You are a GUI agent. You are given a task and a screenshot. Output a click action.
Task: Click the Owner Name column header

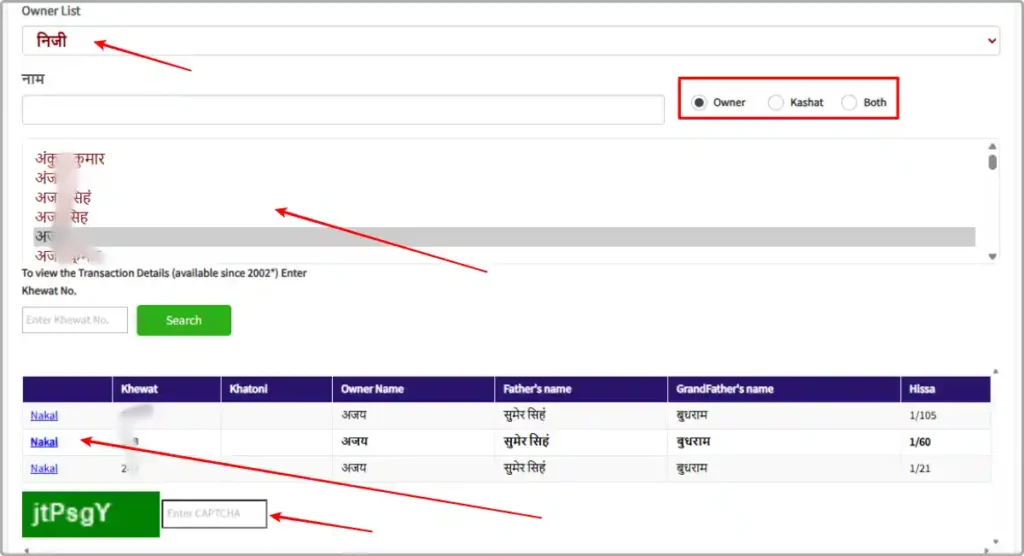tap(372, 389)
